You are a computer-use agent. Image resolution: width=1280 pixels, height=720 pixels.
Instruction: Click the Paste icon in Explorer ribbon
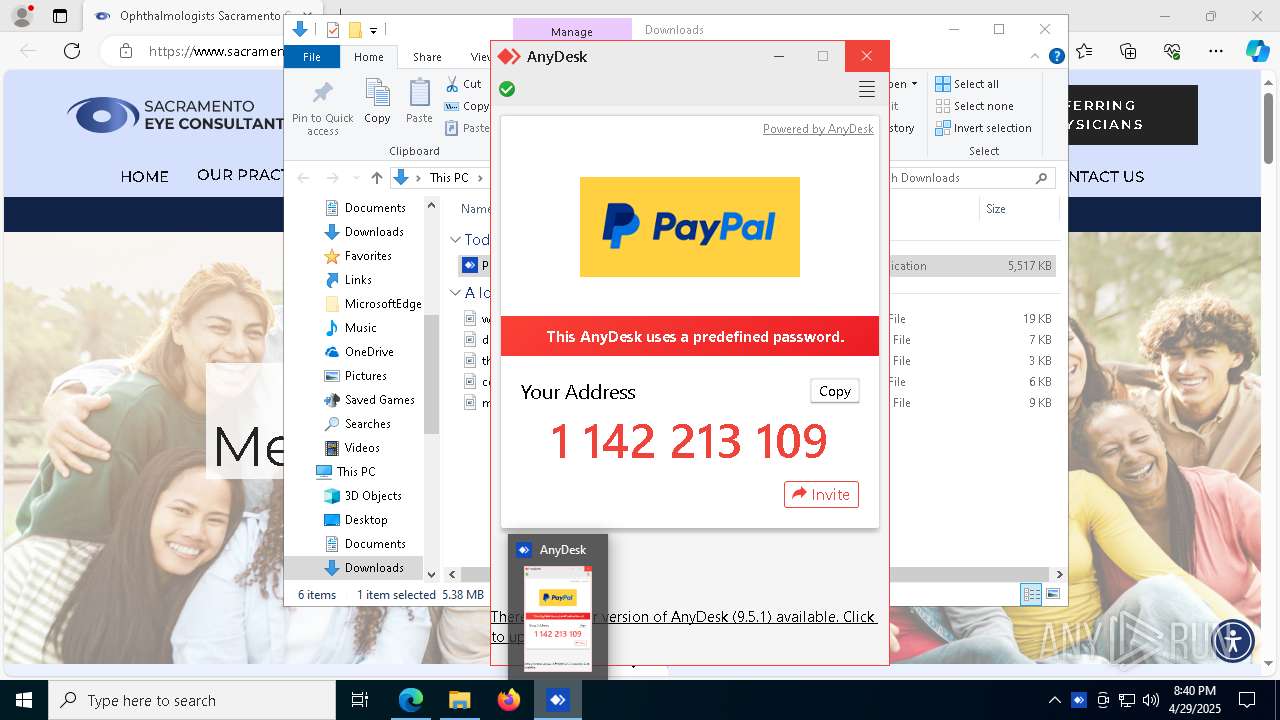pos(419,102)
